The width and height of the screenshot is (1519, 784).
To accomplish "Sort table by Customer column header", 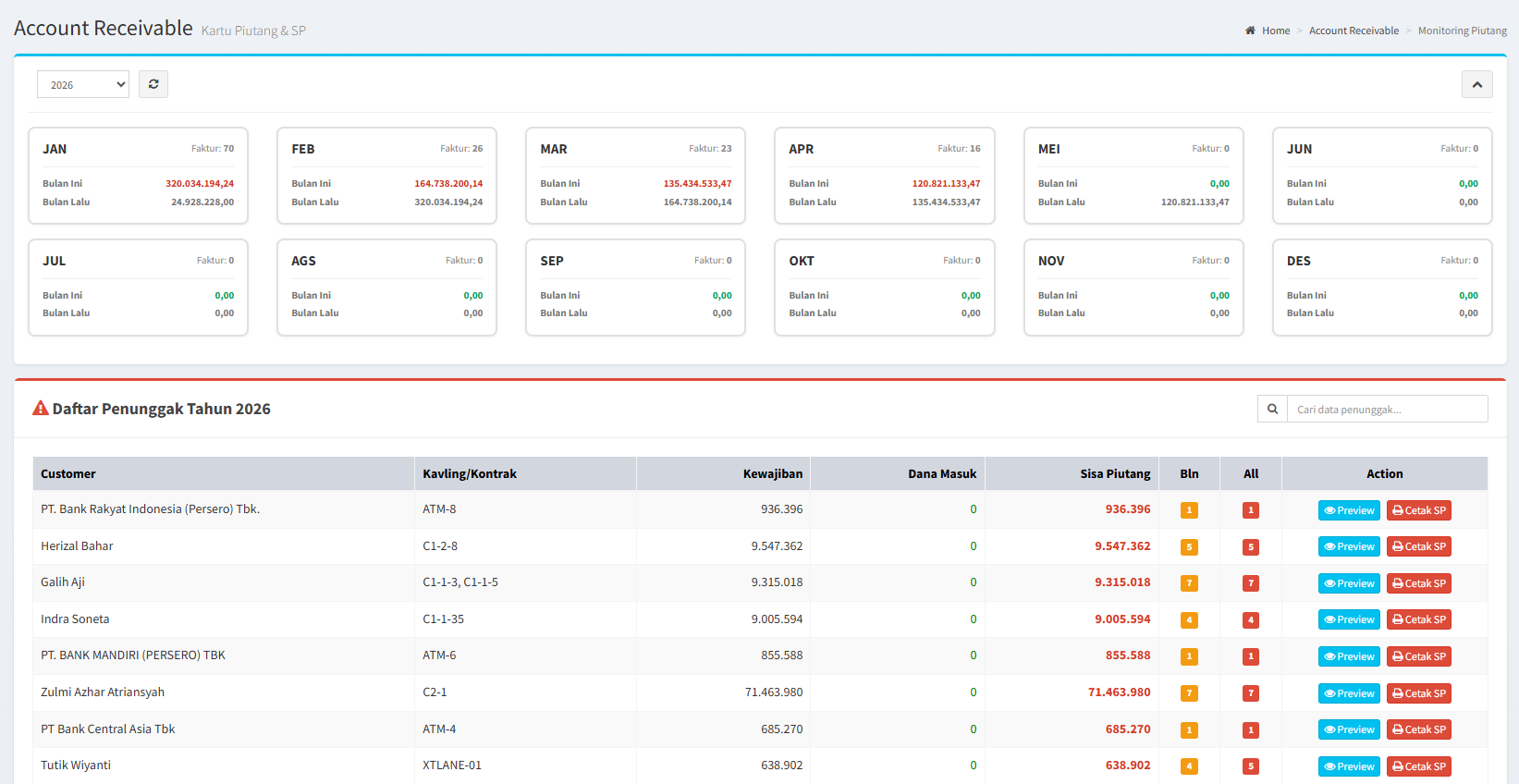I will point(68,473).
